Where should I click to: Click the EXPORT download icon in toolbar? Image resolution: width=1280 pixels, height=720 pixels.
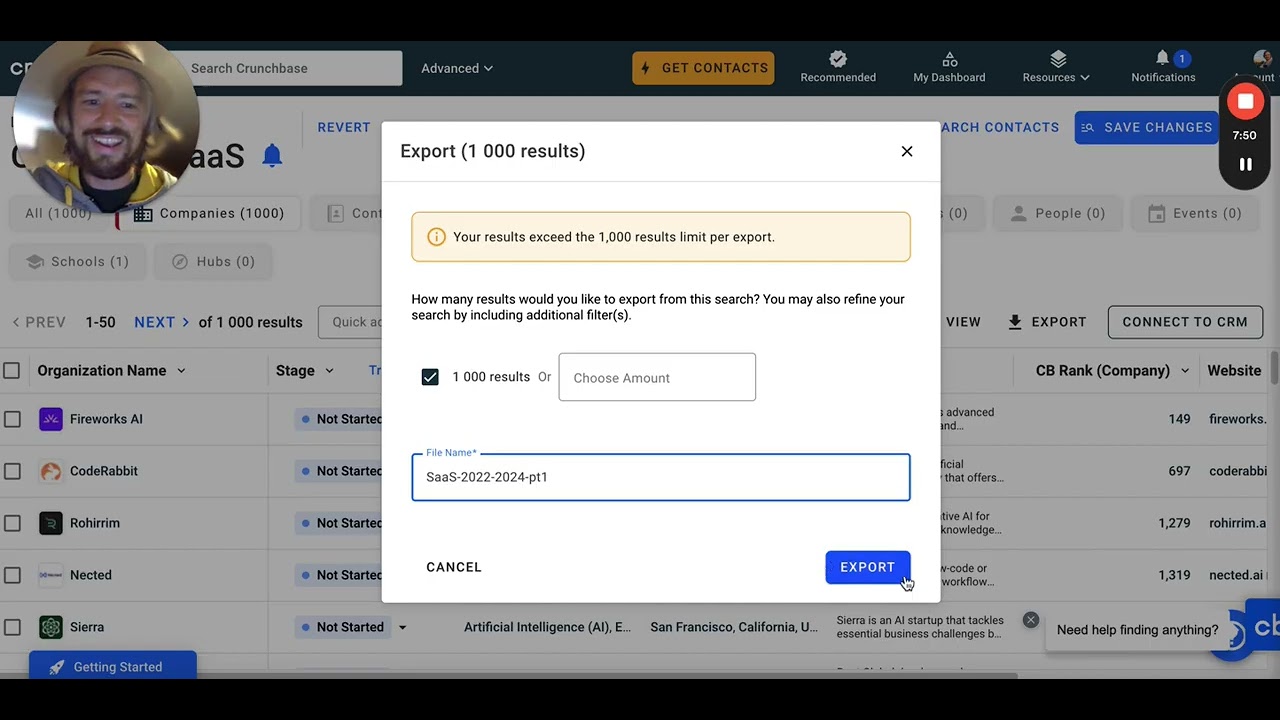(1015, 322)
